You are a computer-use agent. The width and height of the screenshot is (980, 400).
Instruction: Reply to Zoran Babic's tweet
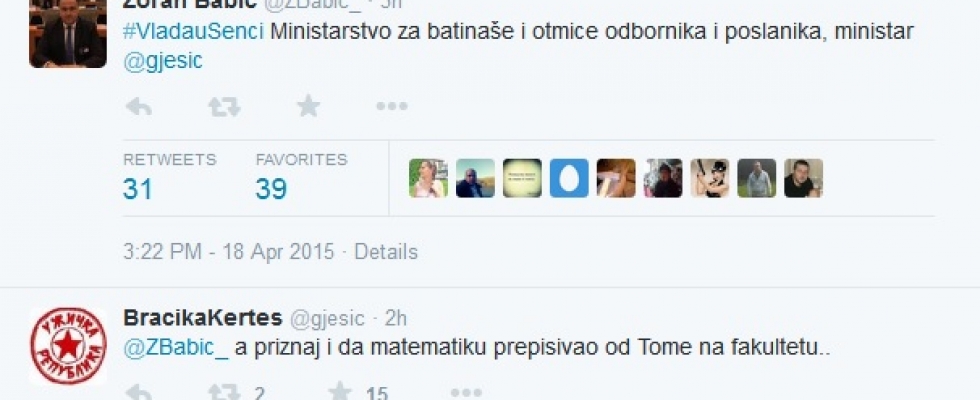pos(138,106)
